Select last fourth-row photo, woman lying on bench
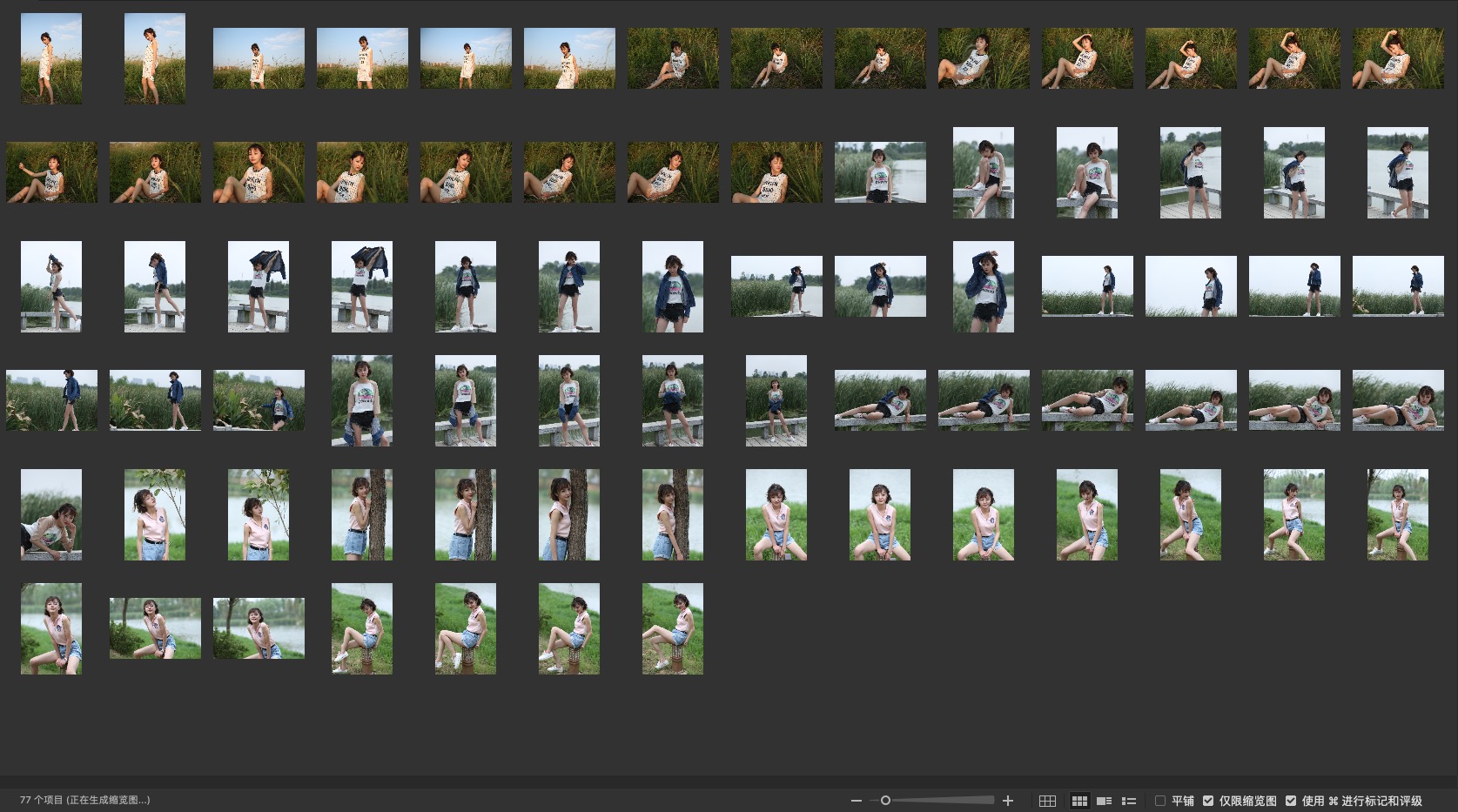 1397,400
